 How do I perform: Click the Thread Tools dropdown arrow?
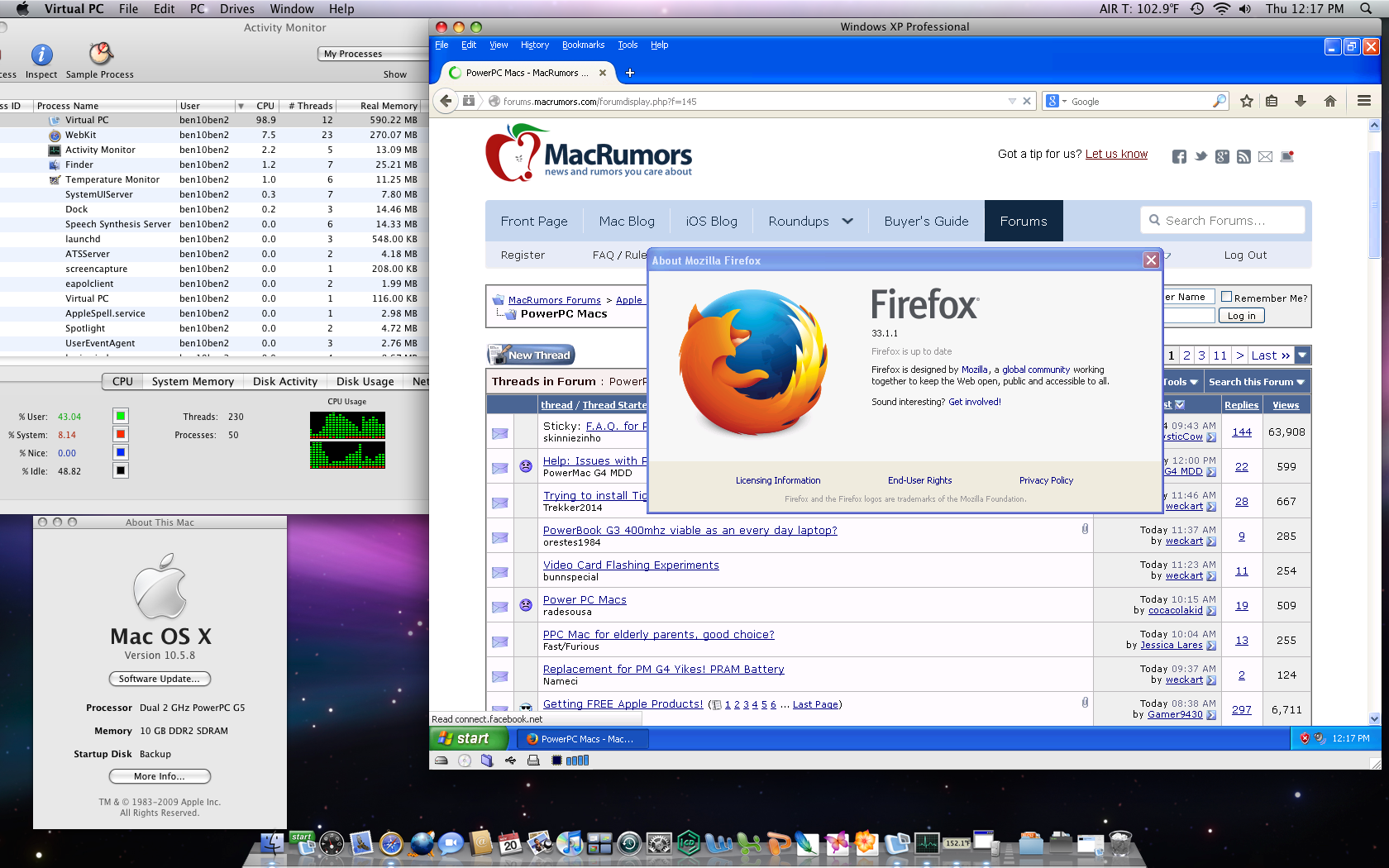pos(1194,382)
